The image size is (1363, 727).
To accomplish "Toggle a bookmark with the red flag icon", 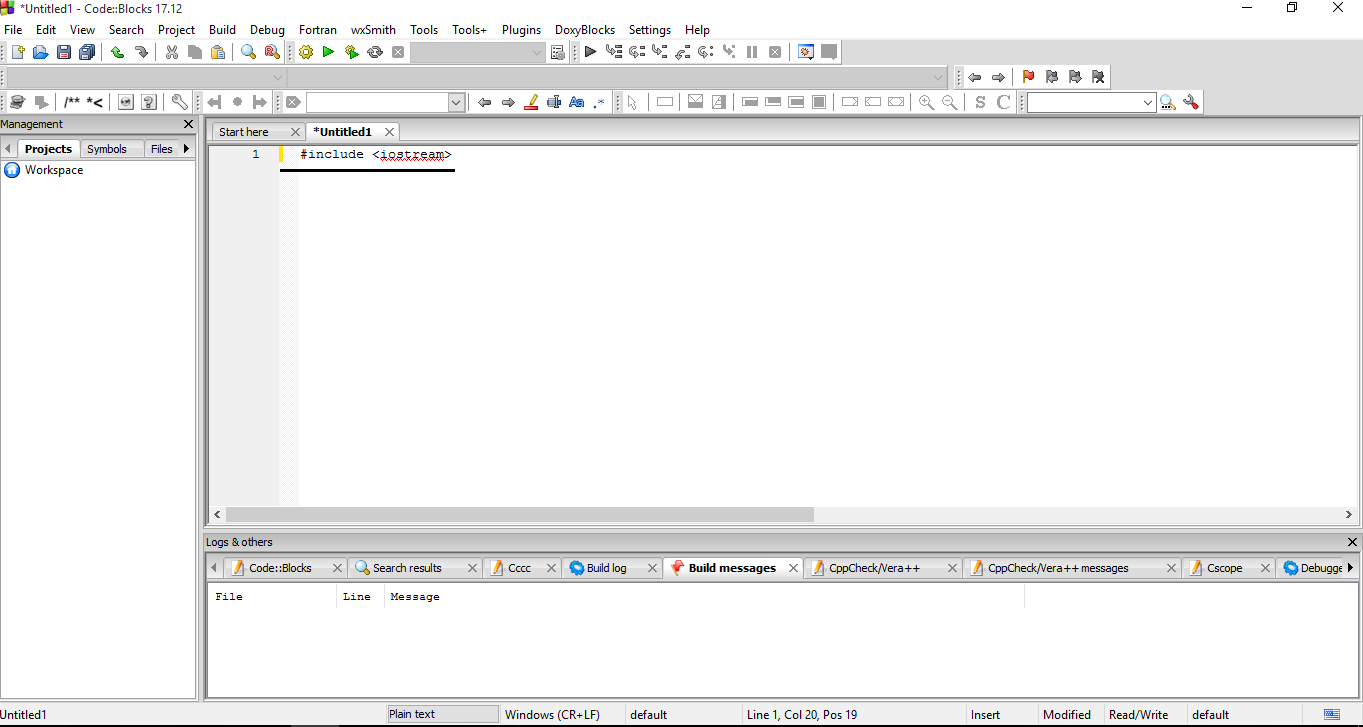I will coord(1028,76).
